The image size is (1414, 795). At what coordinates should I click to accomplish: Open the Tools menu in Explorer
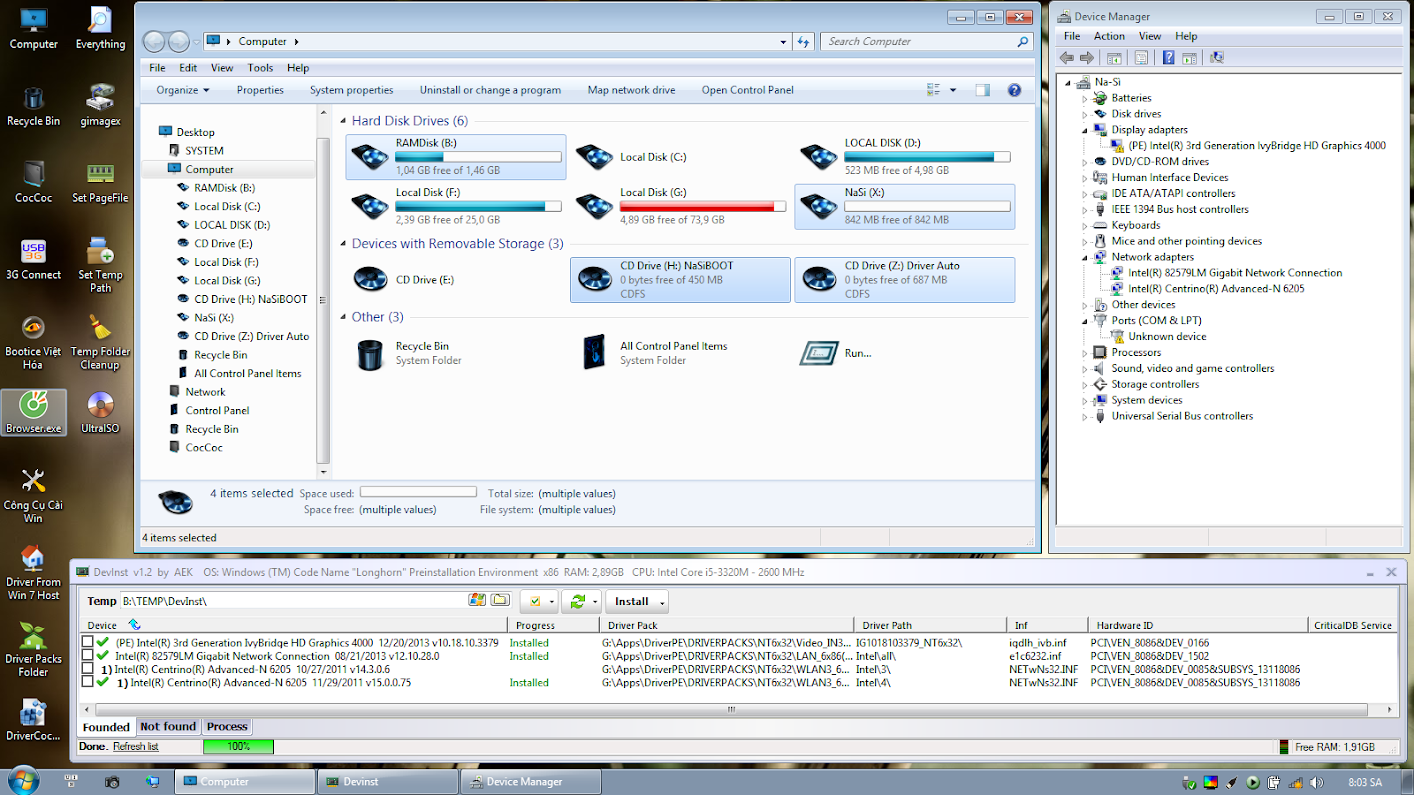tap(260, 68)
